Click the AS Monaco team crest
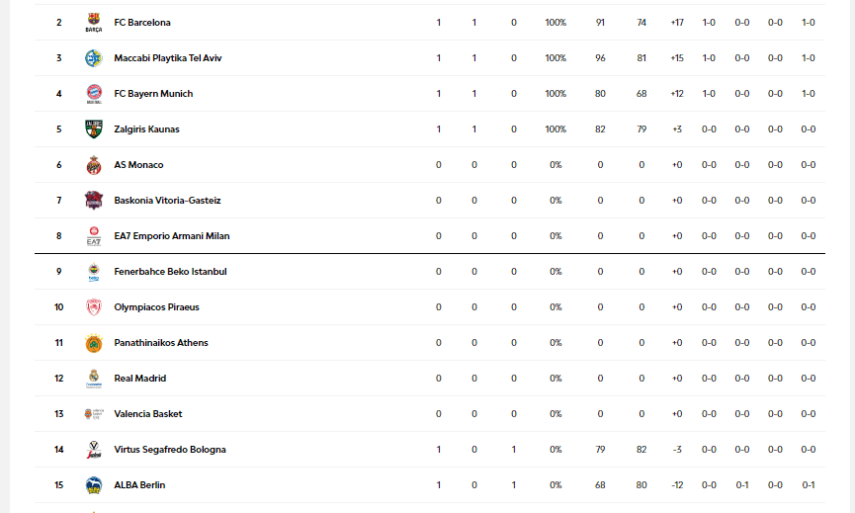855x513 pixels. click(x=93, y=165)
